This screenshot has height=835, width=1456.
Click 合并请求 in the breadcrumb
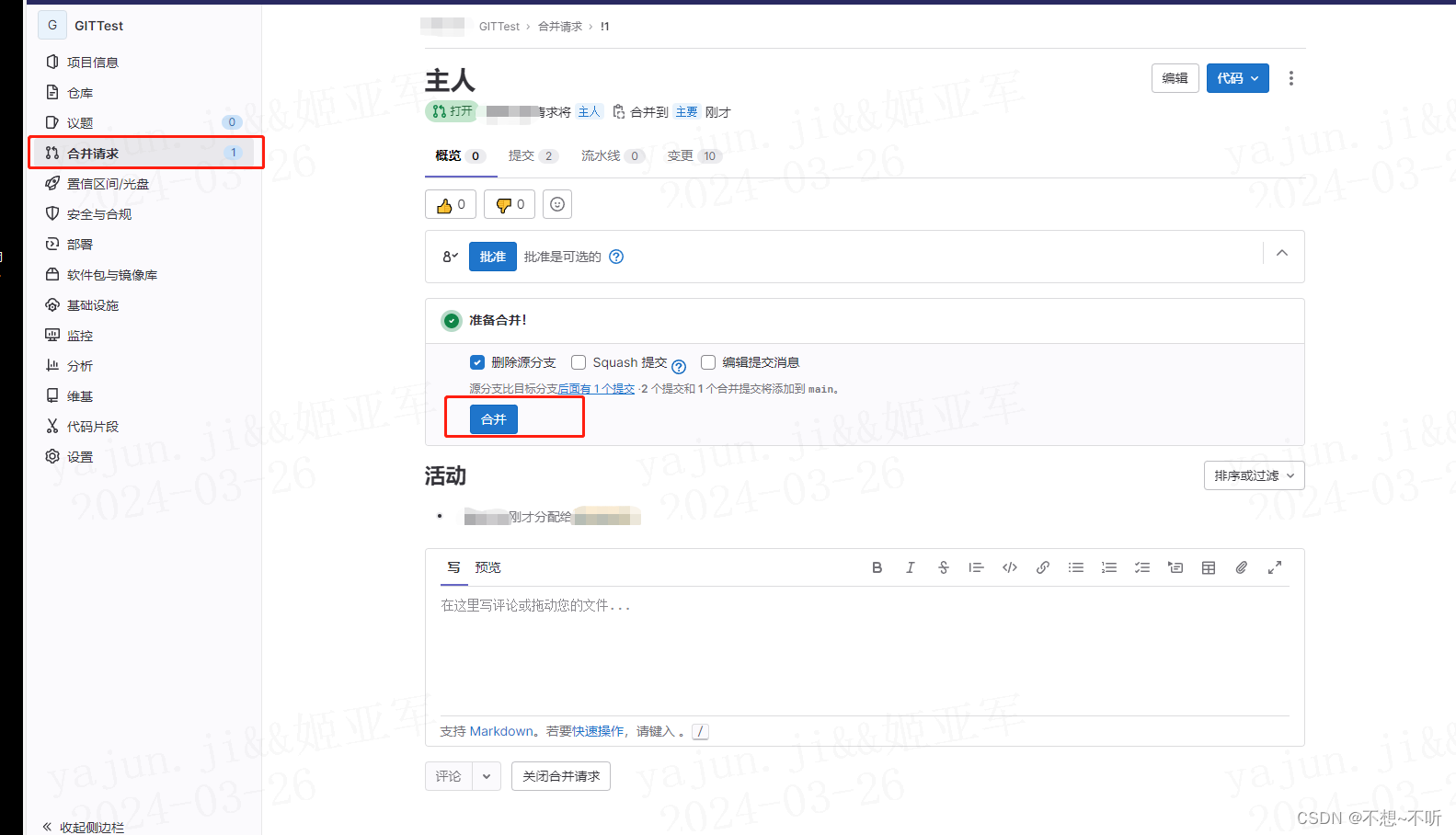(560, 27)
